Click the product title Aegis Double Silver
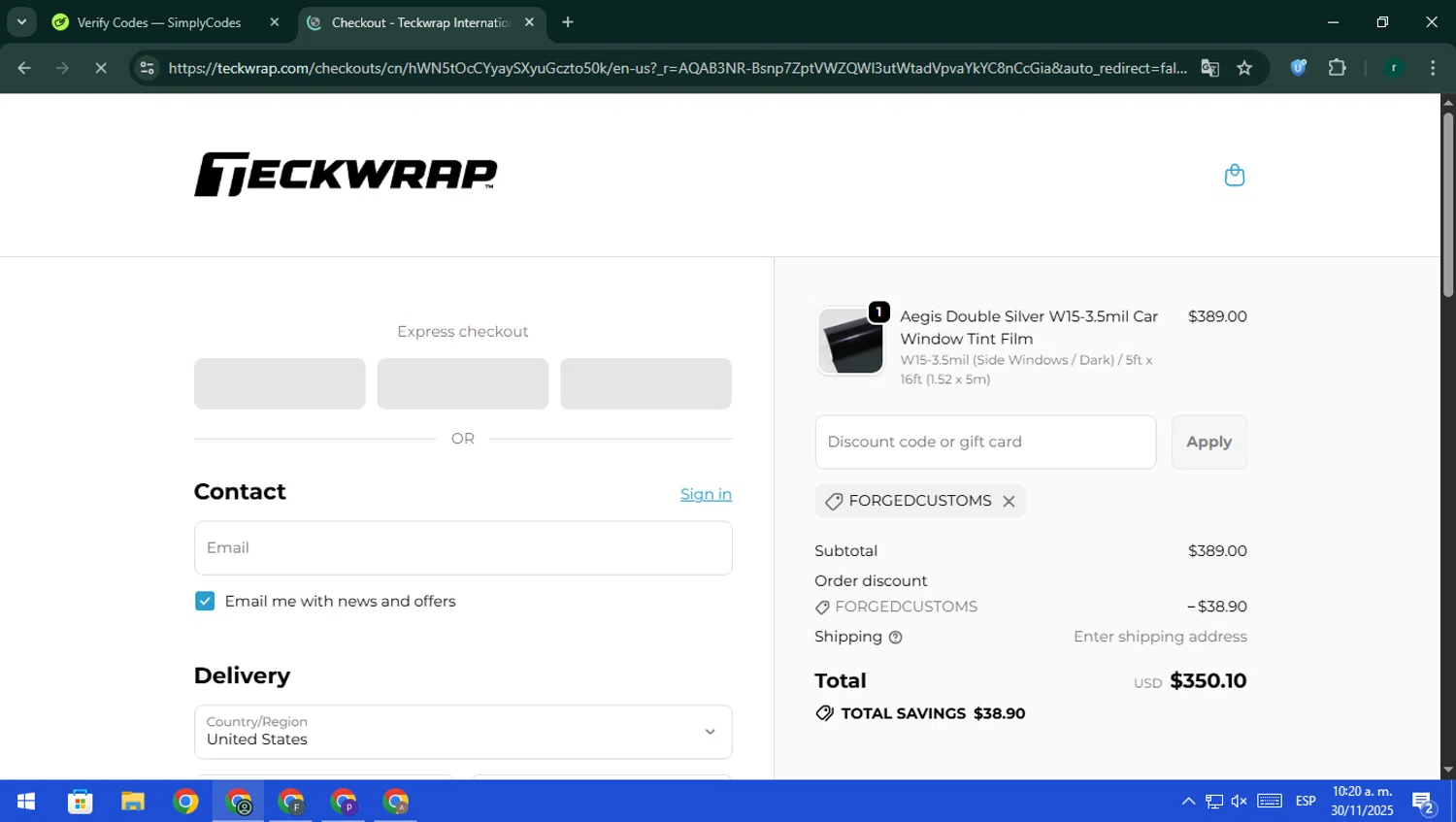The image size is (1456, 822). 1029,327
